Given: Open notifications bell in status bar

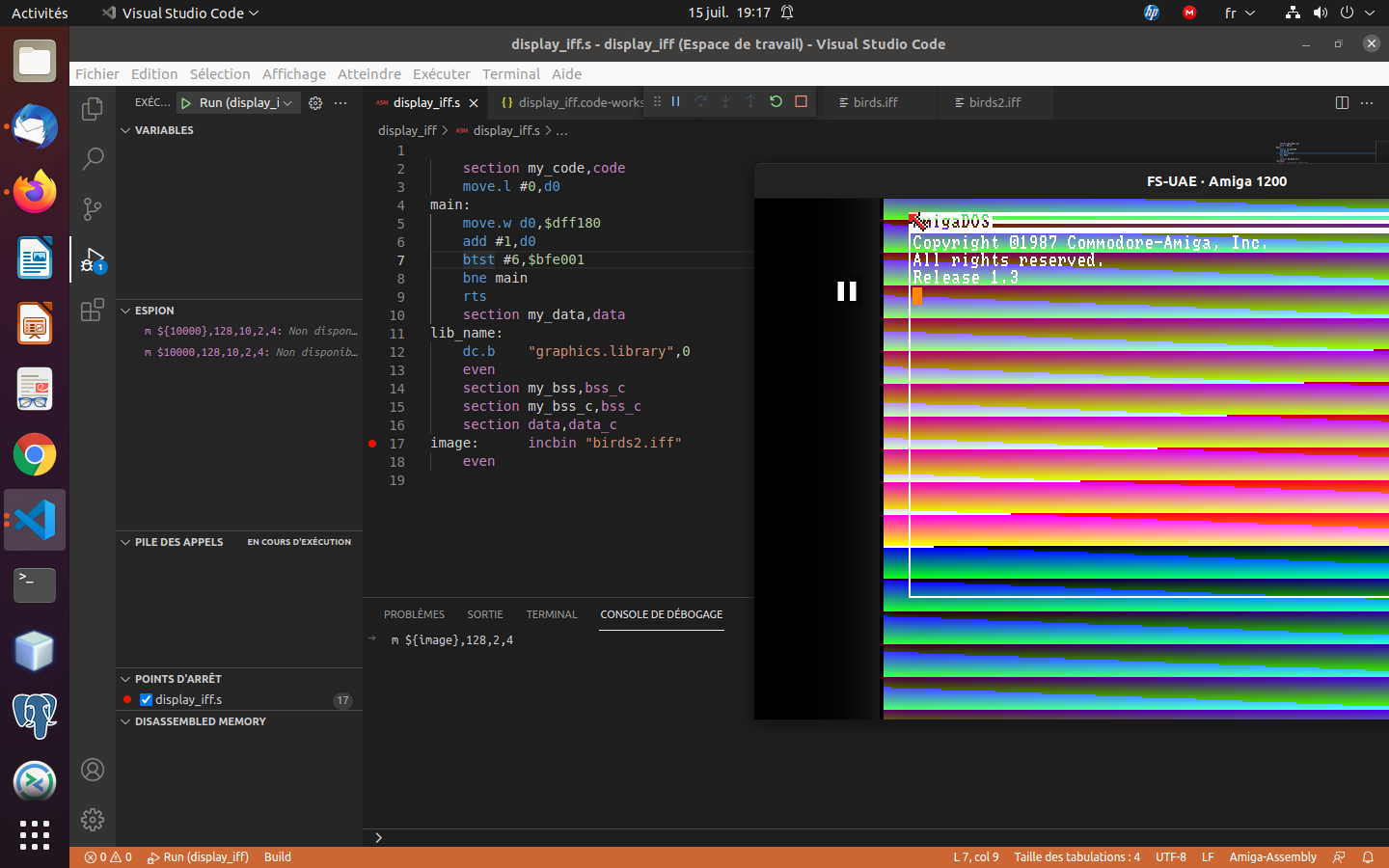Looking at the screenshot, I should click(1368, 856).
